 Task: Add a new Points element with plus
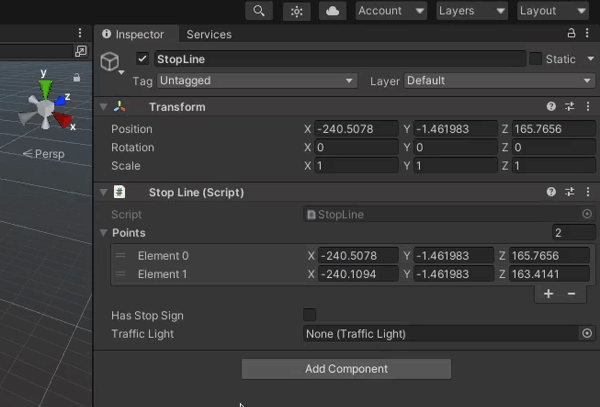(548, 294)
